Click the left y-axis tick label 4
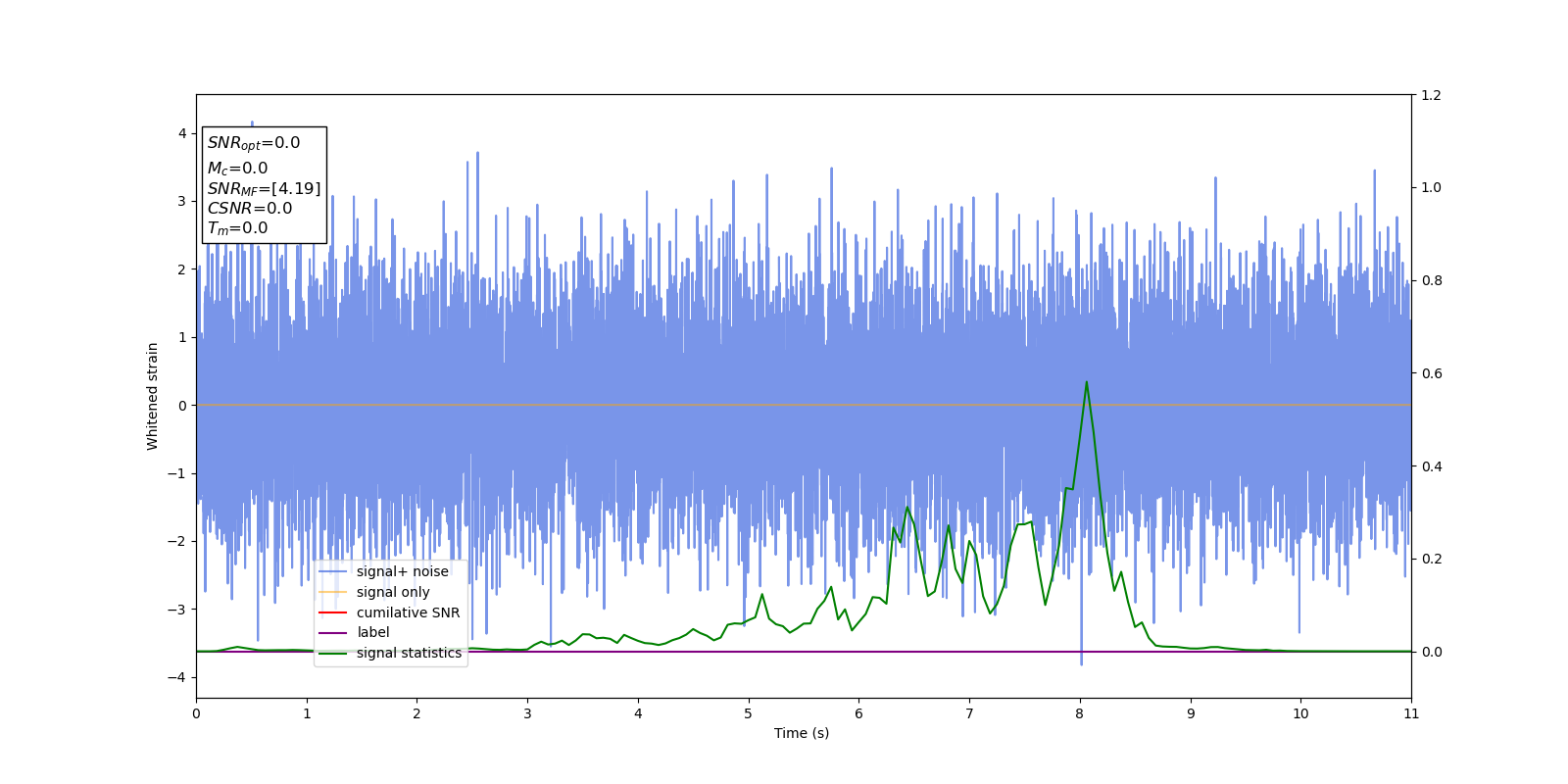Viewport: 1568px width, 784px height. 182,133
